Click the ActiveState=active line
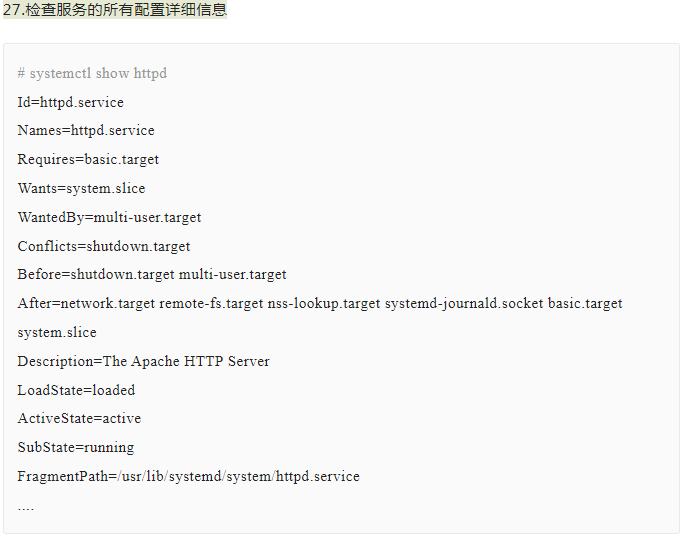 pyautogui.click(x=79, y=419)
